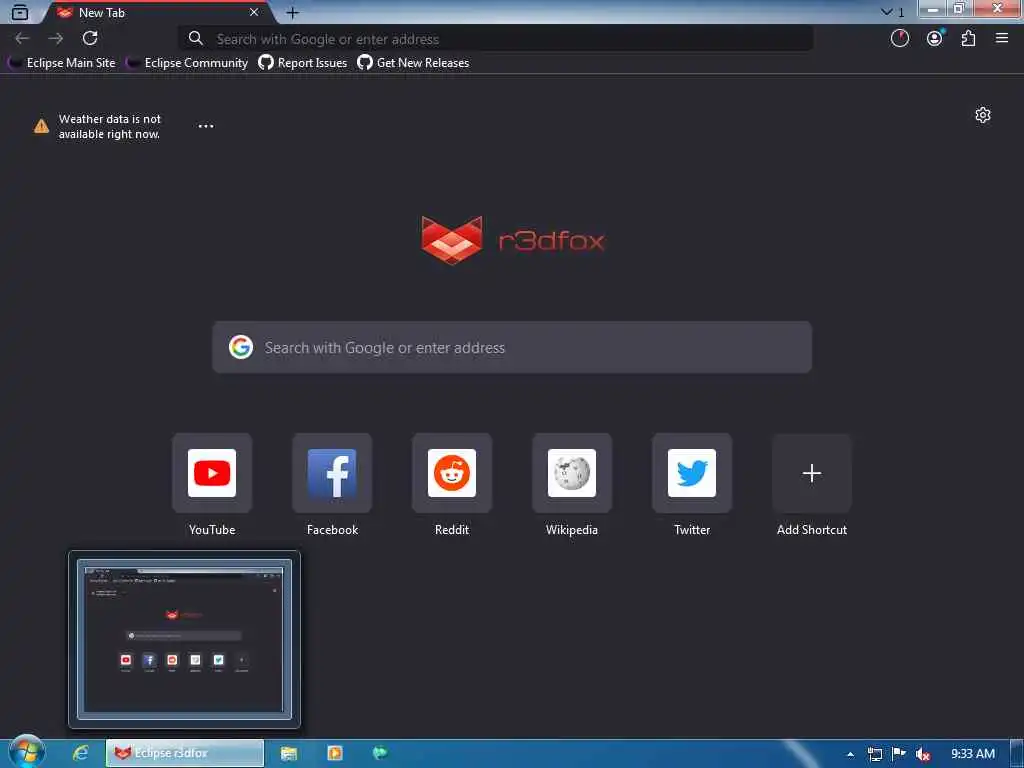Open the hamburger application menu
The height and width of the screenshot is (768, 1024).
tap(1002, 39)
